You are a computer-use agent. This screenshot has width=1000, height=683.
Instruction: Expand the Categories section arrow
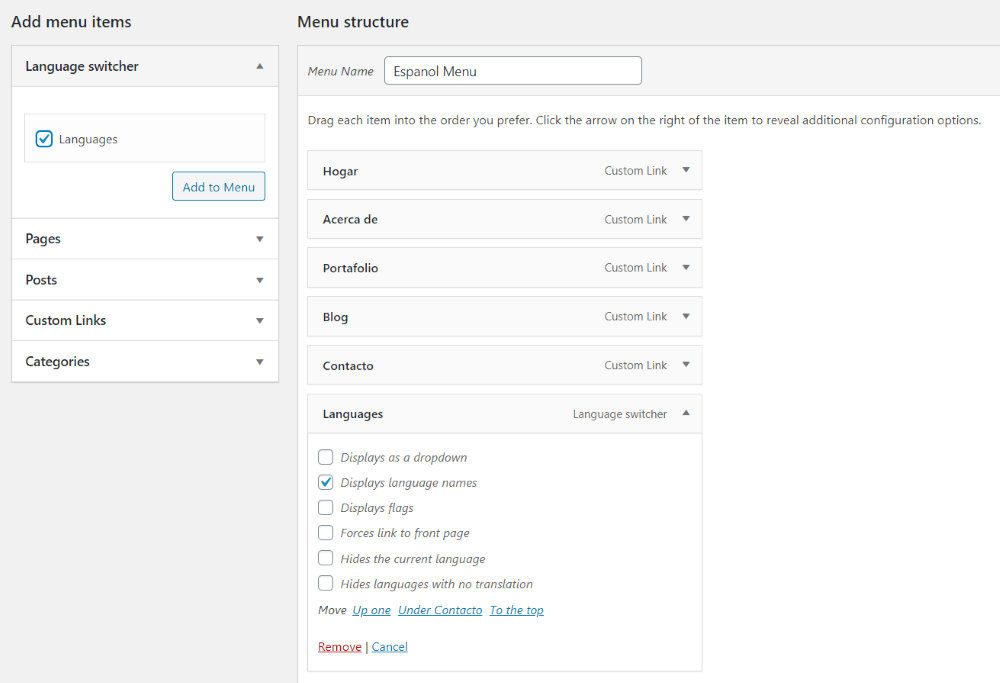(x=260, y=362)
